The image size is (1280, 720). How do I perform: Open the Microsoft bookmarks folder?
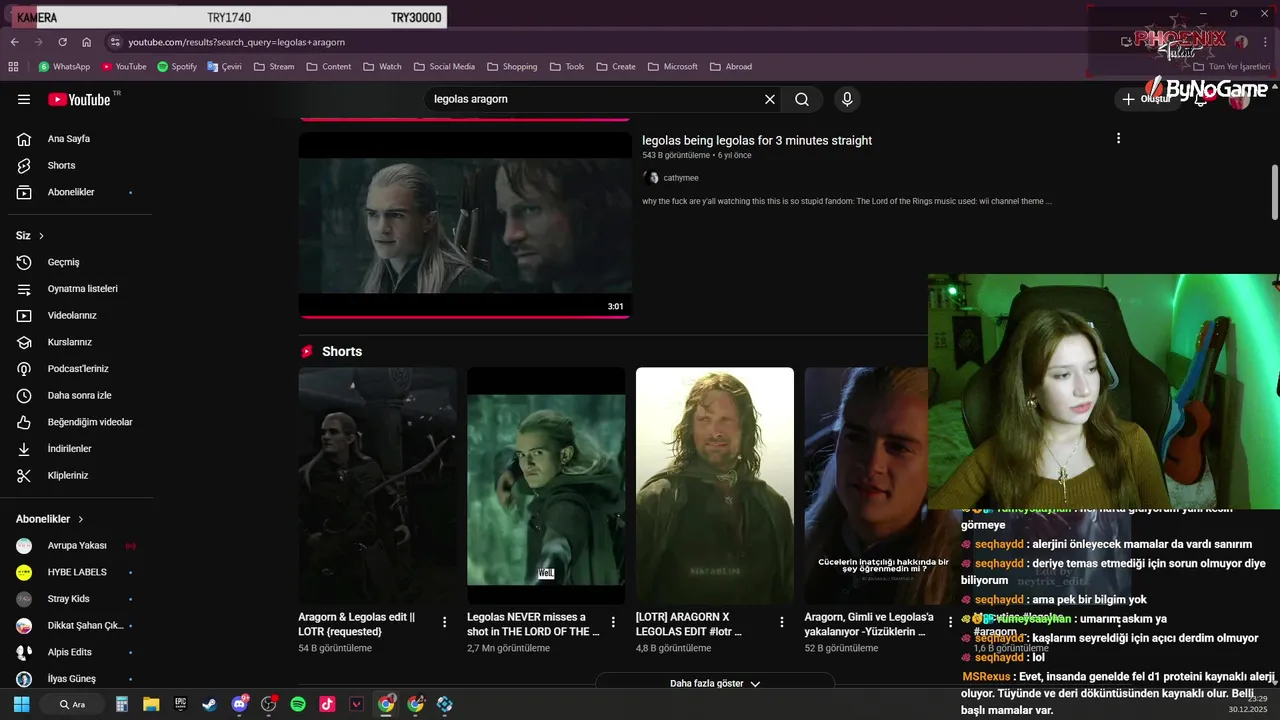673,67
